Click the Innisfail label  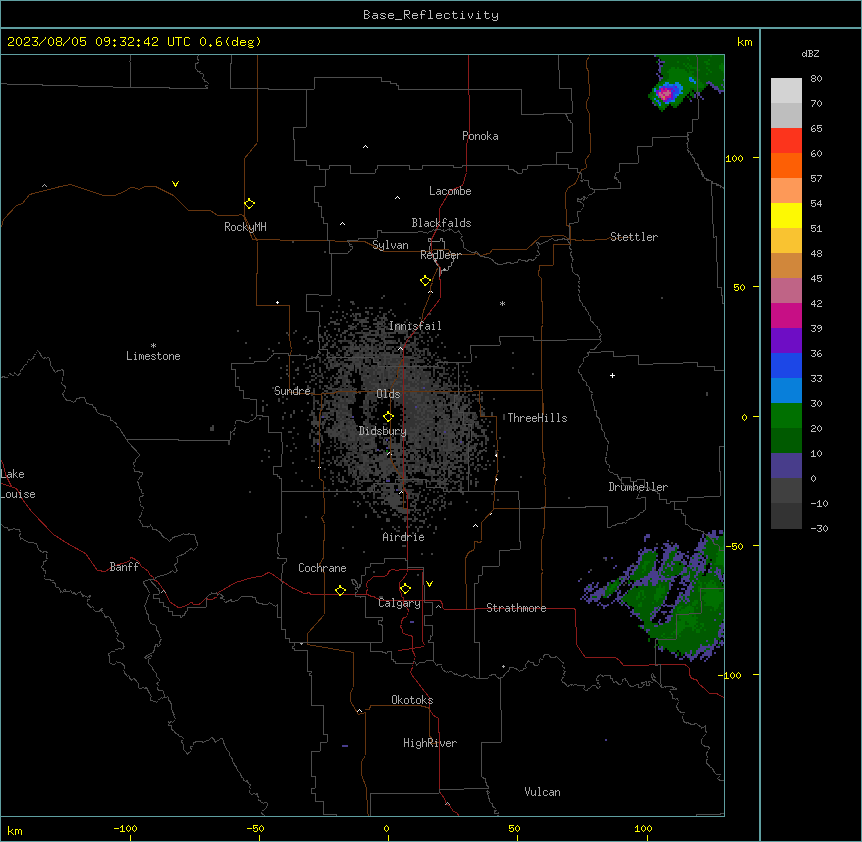point(415,326)
